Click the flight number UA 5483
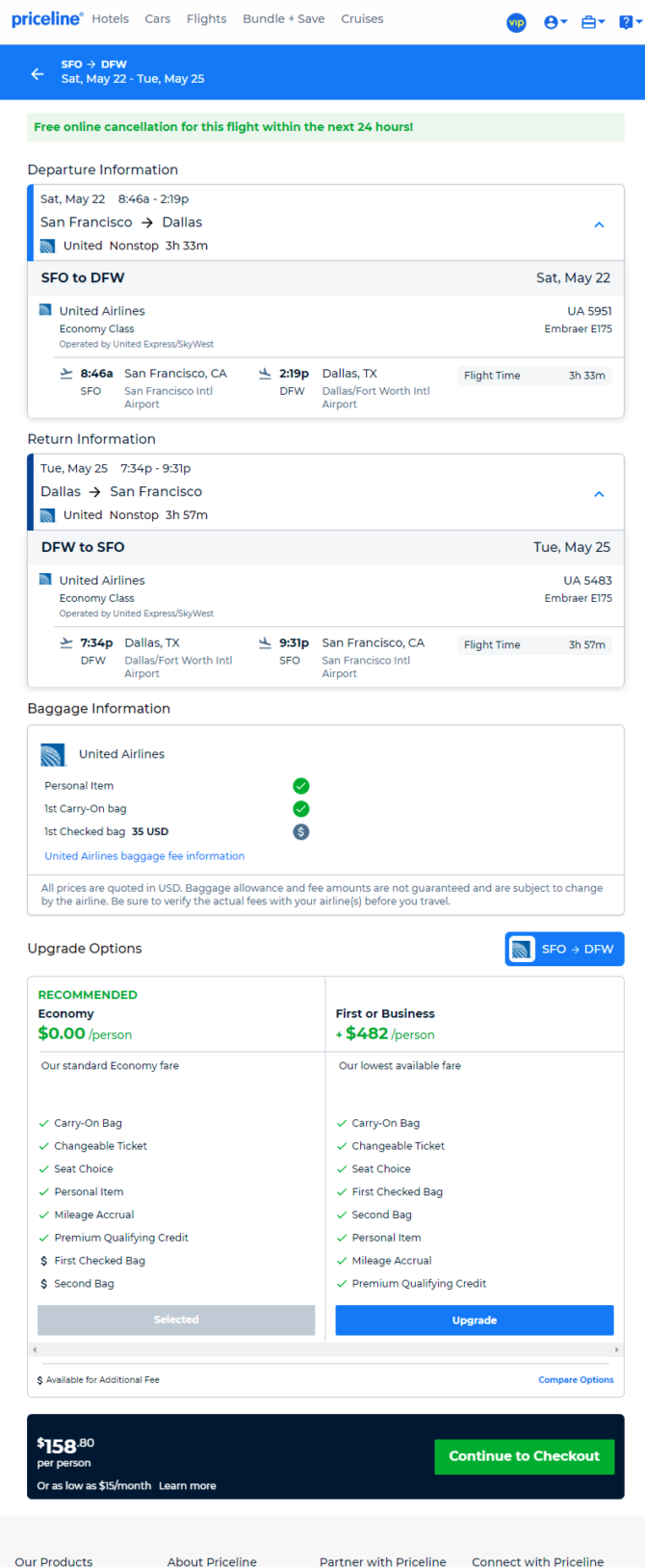The width and height of the screenshot is (645, 1568). tap(587, 581)
